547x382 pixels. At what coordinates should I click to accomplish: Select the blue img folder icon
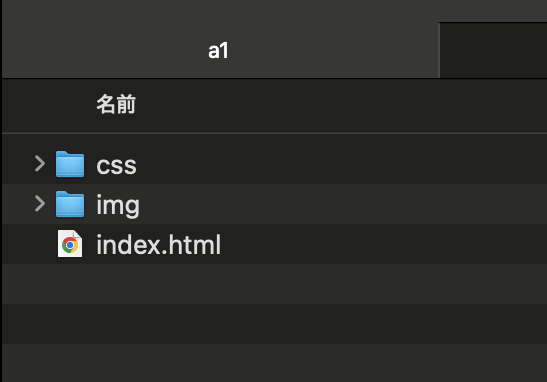click(70, 204)
